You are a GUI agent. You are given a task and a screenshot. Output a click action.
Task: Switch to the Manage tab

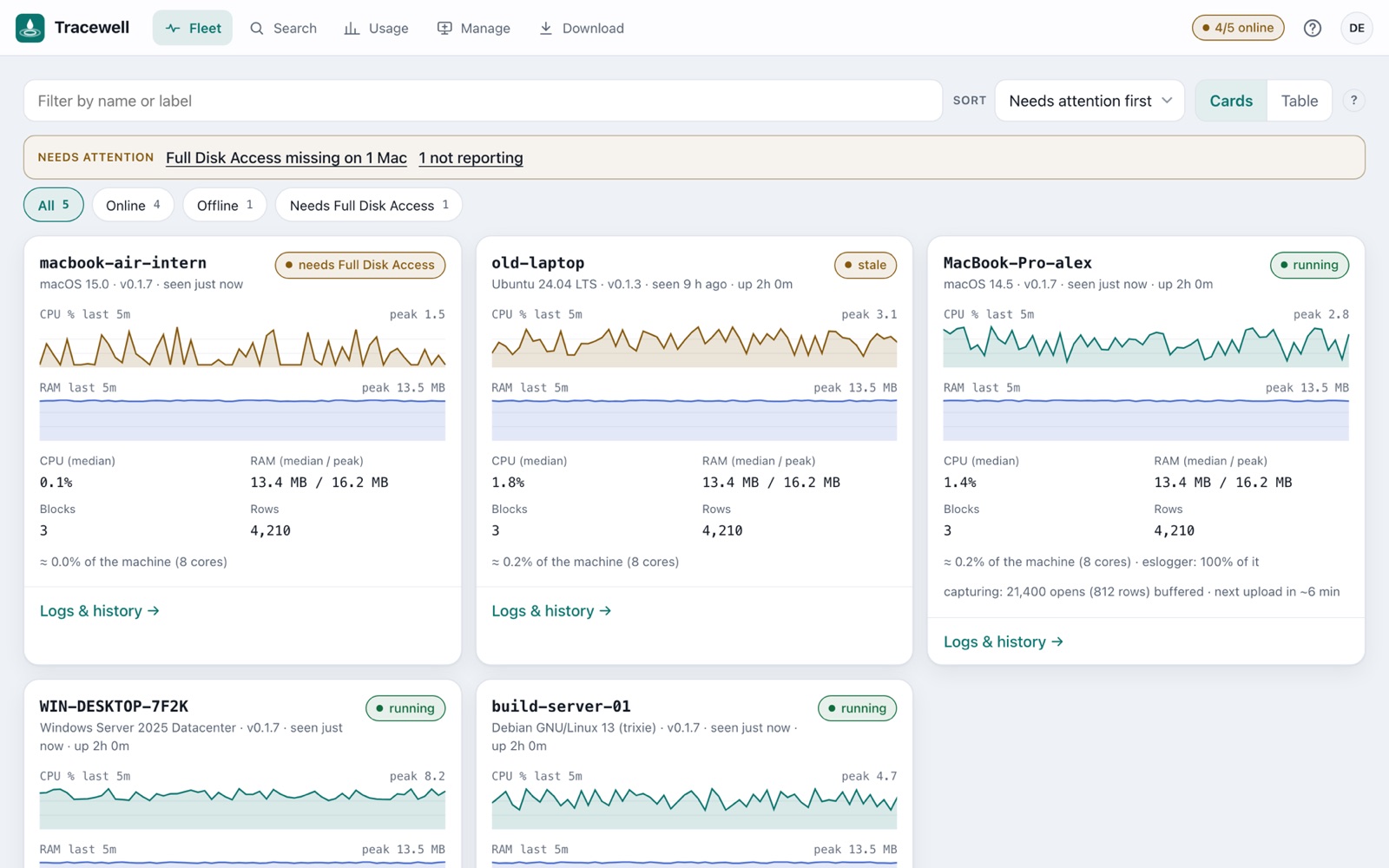[474, 28]
